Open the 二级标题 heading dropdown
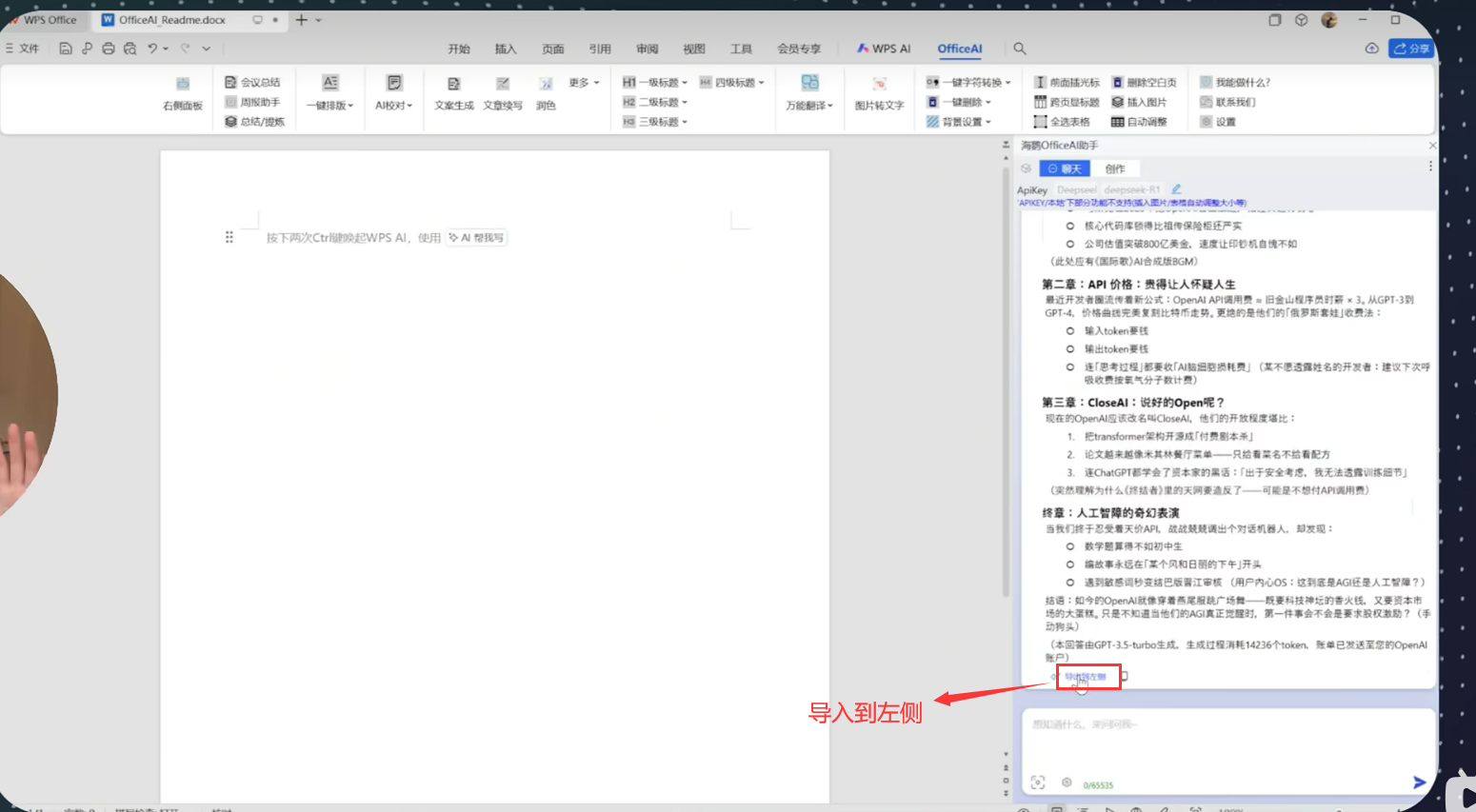Screen dimensions: 1476x812 coord(655,102)
